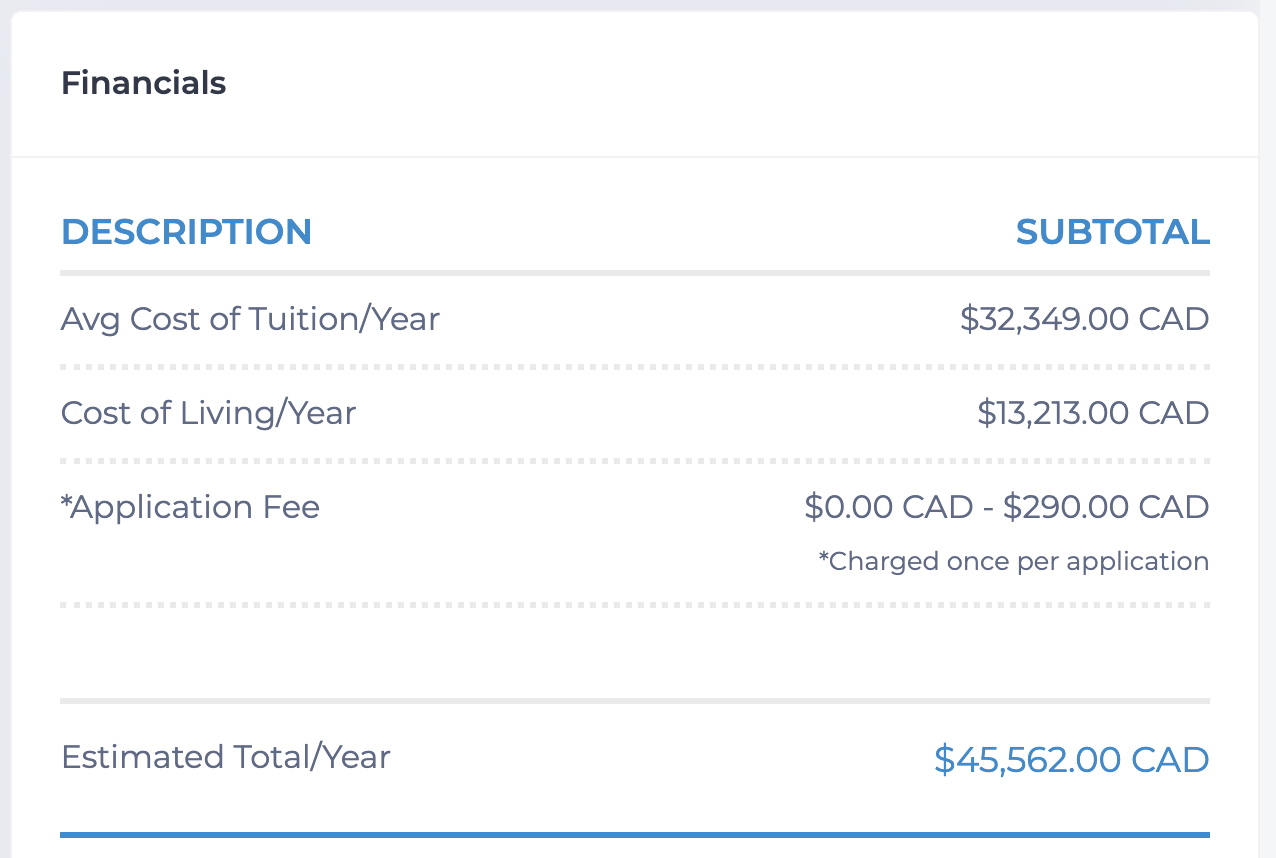Click the dotted separator below application fee

(x=635, y=605)
